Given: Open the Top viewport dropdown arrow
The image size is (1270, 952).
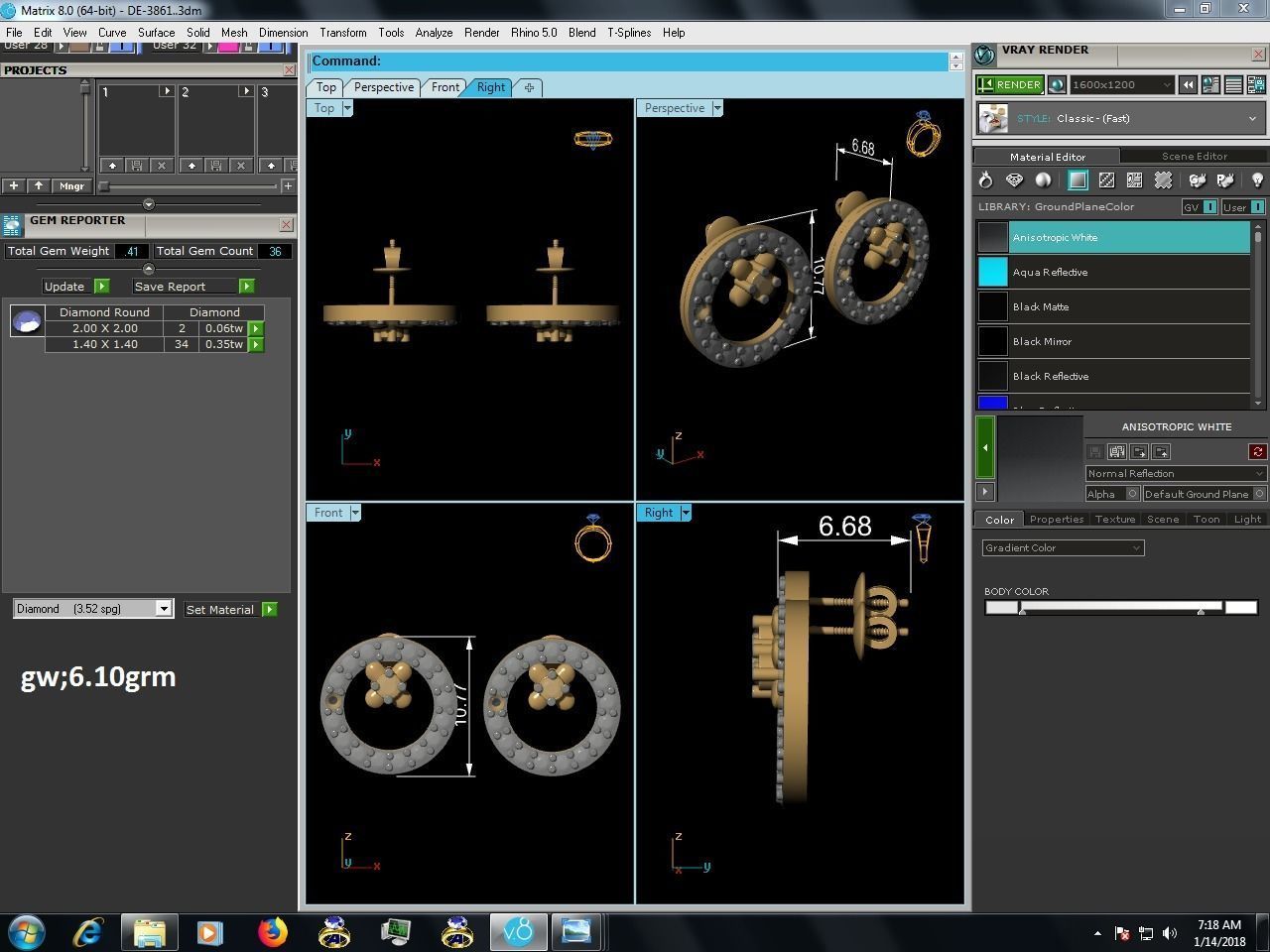Looking at the screenshot, I should tap(347, 108).
